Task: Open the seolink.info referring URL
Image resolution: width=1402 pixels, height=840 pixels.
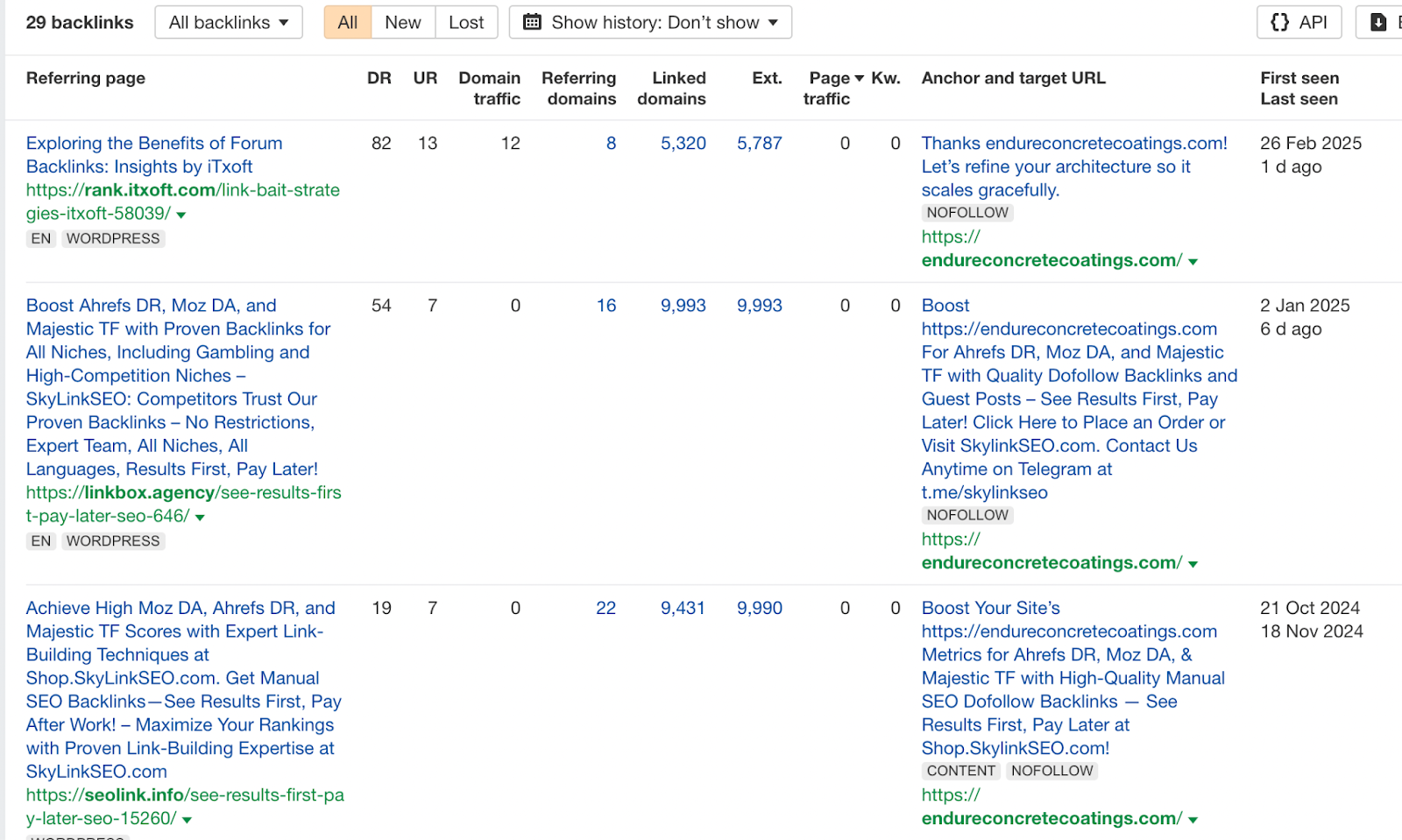Action: 185,806
